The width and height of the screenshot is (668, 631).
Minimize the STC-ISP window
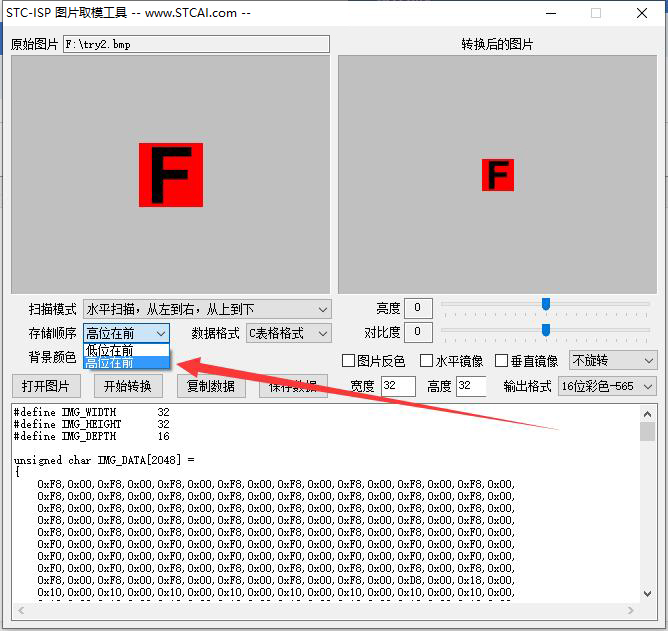click(x=551, y=13)
